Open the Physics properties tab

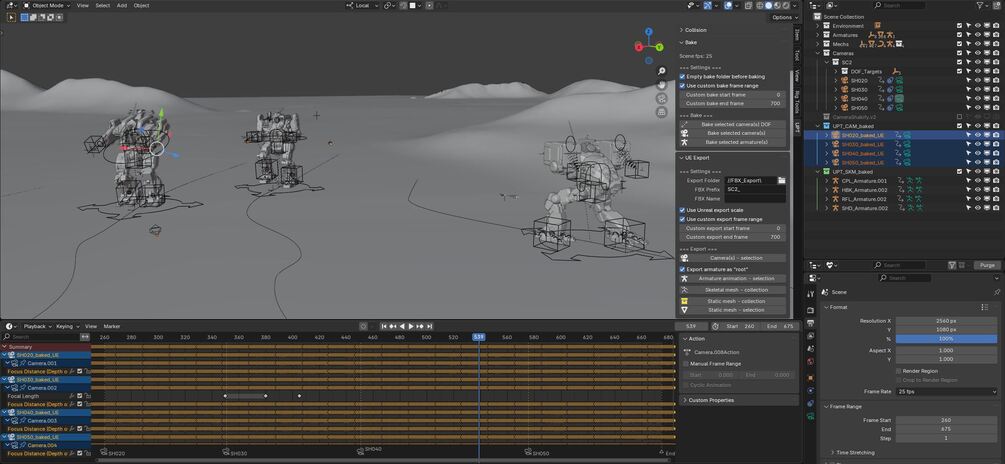pos(811,390)
